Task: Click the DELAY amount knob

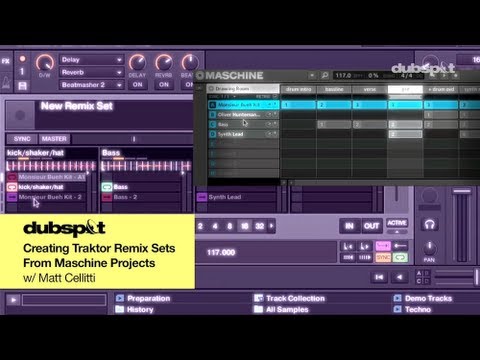Action: point(137,62)
